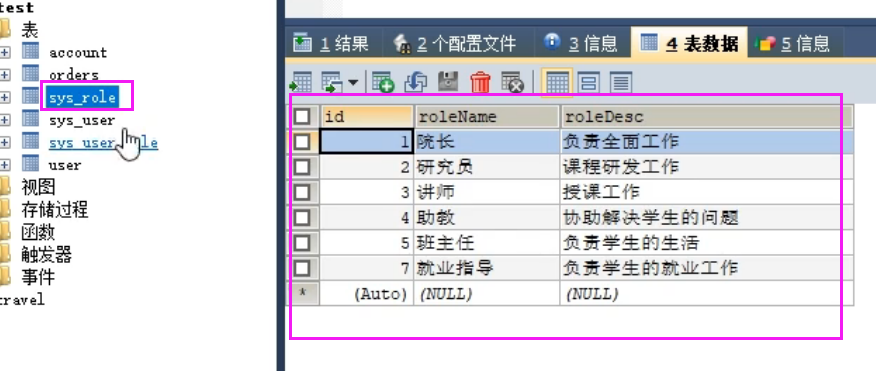Image resolution: width=876 pixels, height=371 pixels.
Task: Open the export dropdown arrow in toolbar
Action: pos(353,83)
